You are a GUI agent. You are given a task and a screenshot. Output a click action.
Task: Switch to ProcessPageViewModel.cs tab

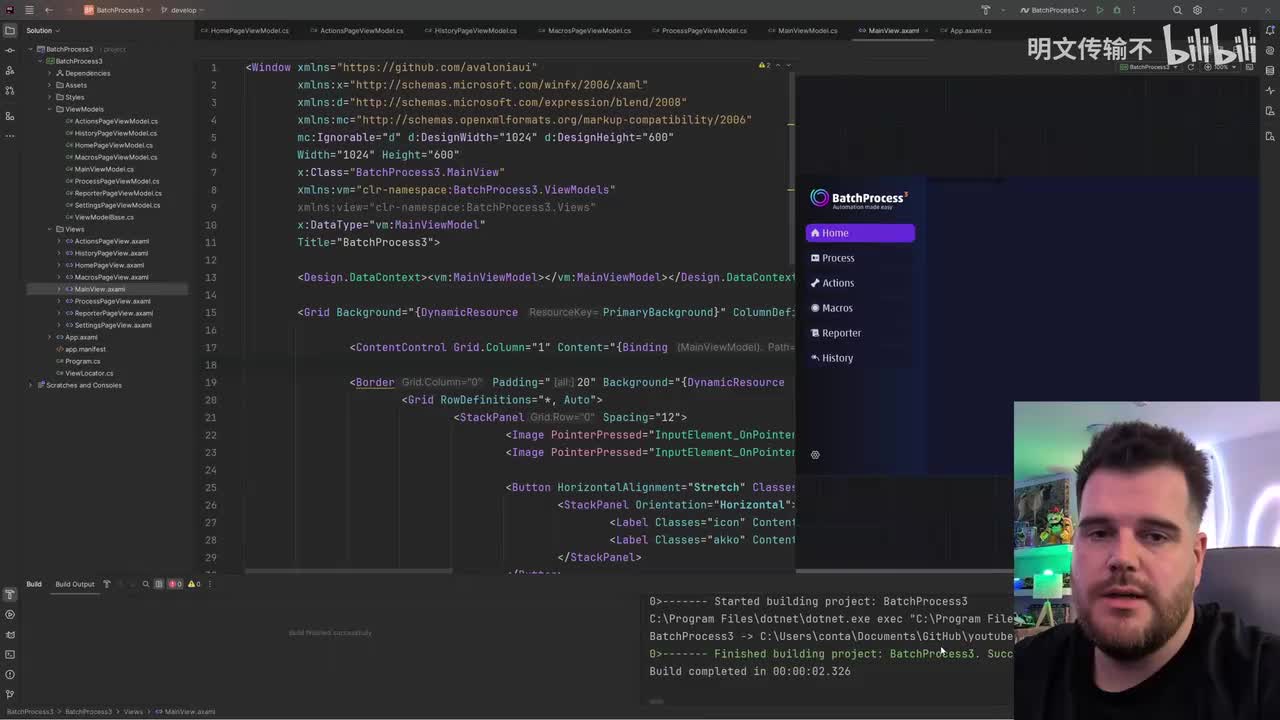point(700,31)
